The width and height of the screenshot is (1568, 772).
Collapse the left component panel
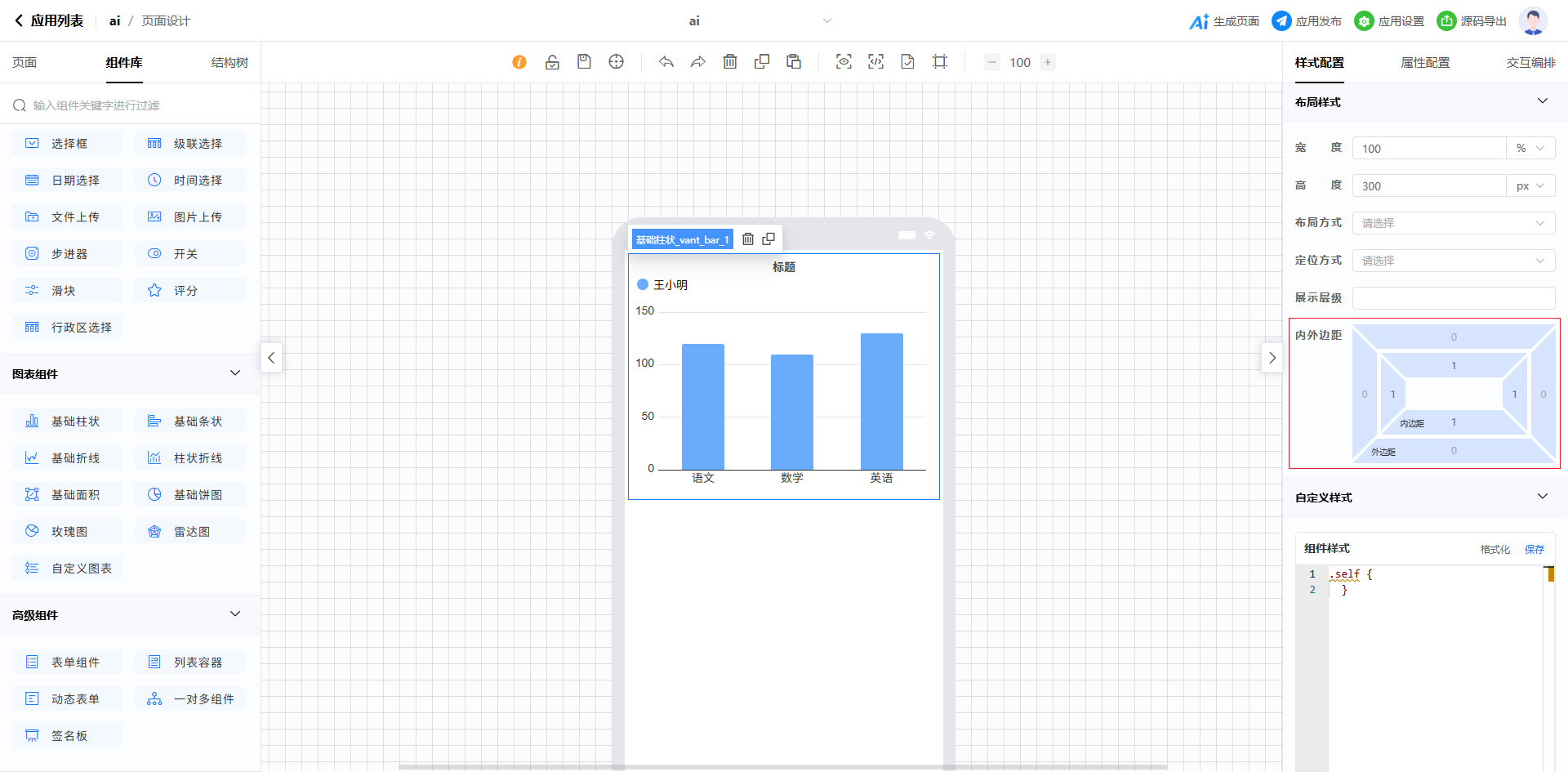tap(271, 358)
